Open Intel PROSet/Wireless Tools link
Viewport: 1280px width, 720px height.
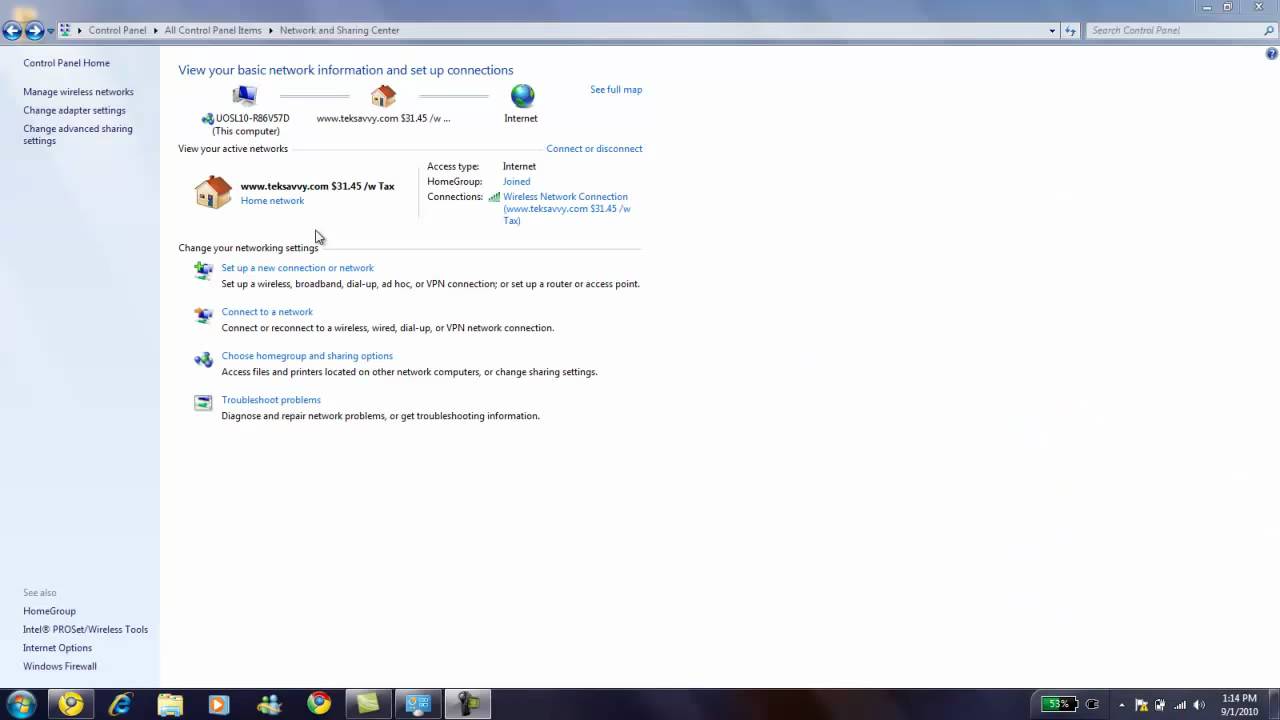[x=85, y=630]
